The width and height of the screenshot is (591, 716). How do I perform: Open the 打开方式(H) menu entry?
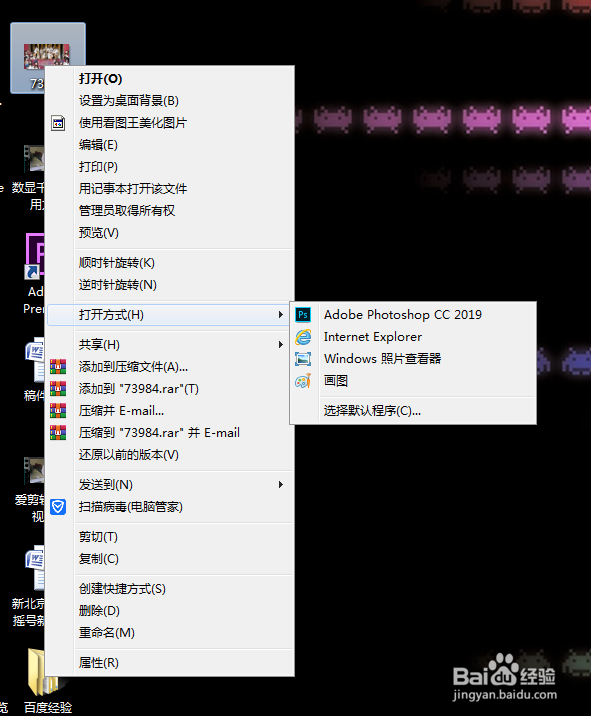(x=169, y=315)
